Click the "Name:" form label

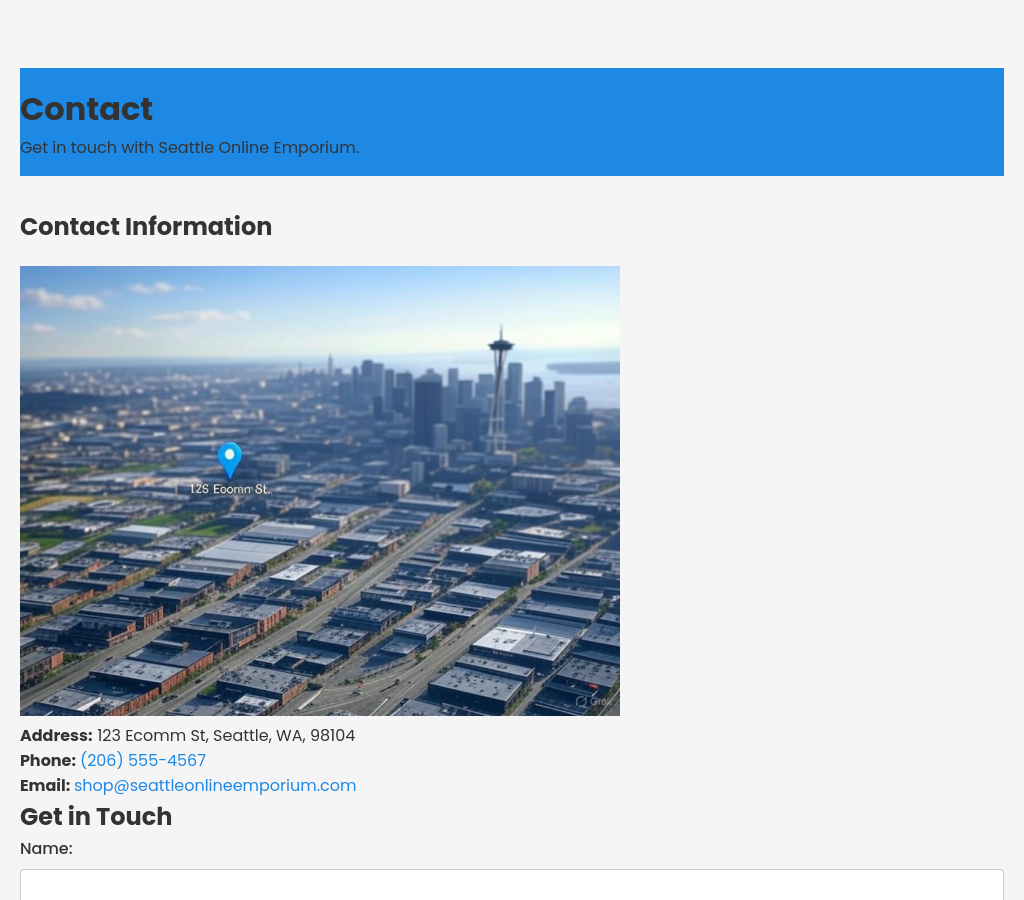tap(46, 849)
